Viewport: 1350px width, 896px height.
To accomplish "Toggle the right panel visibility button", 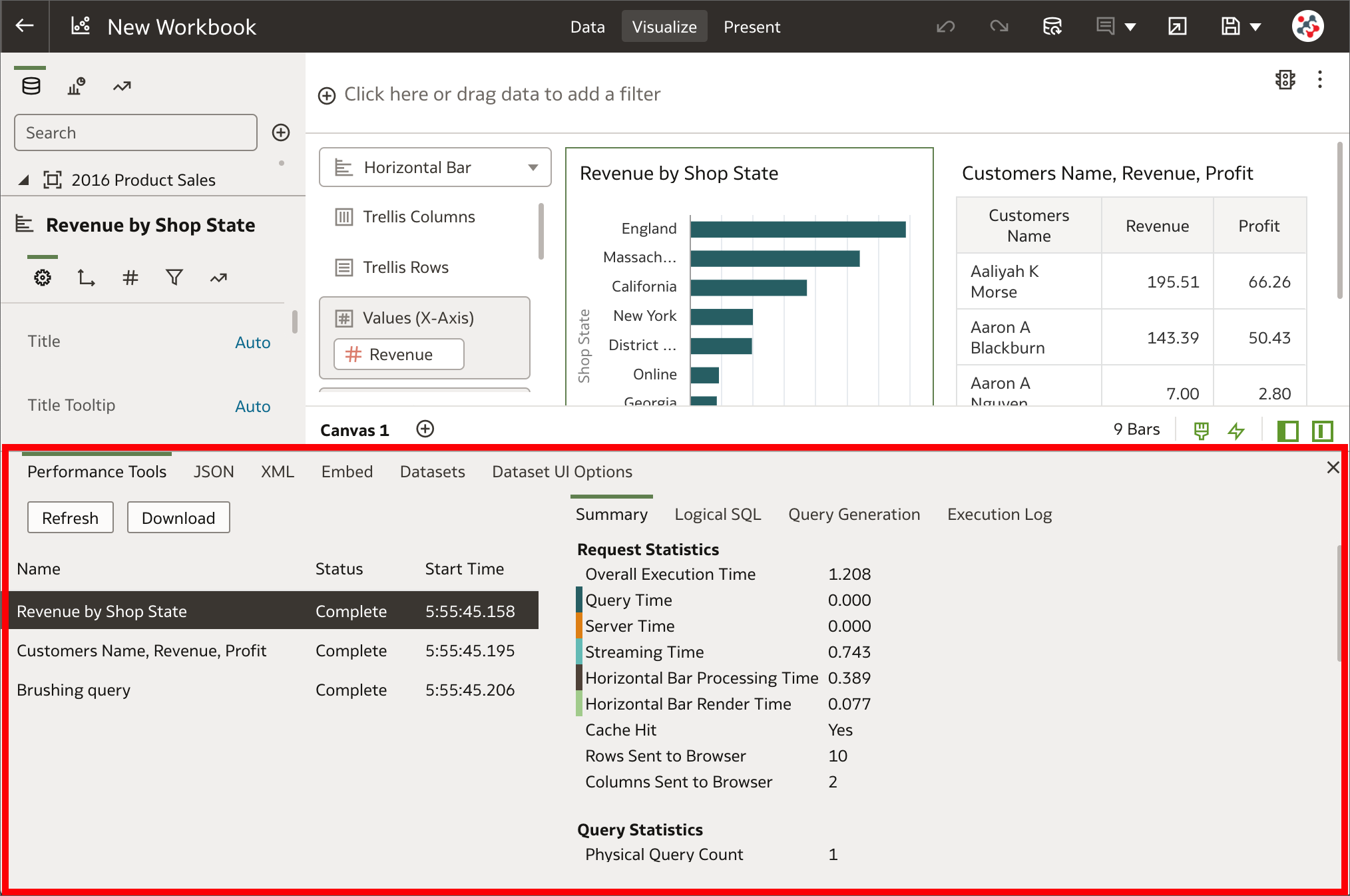I will point(1322,431).
